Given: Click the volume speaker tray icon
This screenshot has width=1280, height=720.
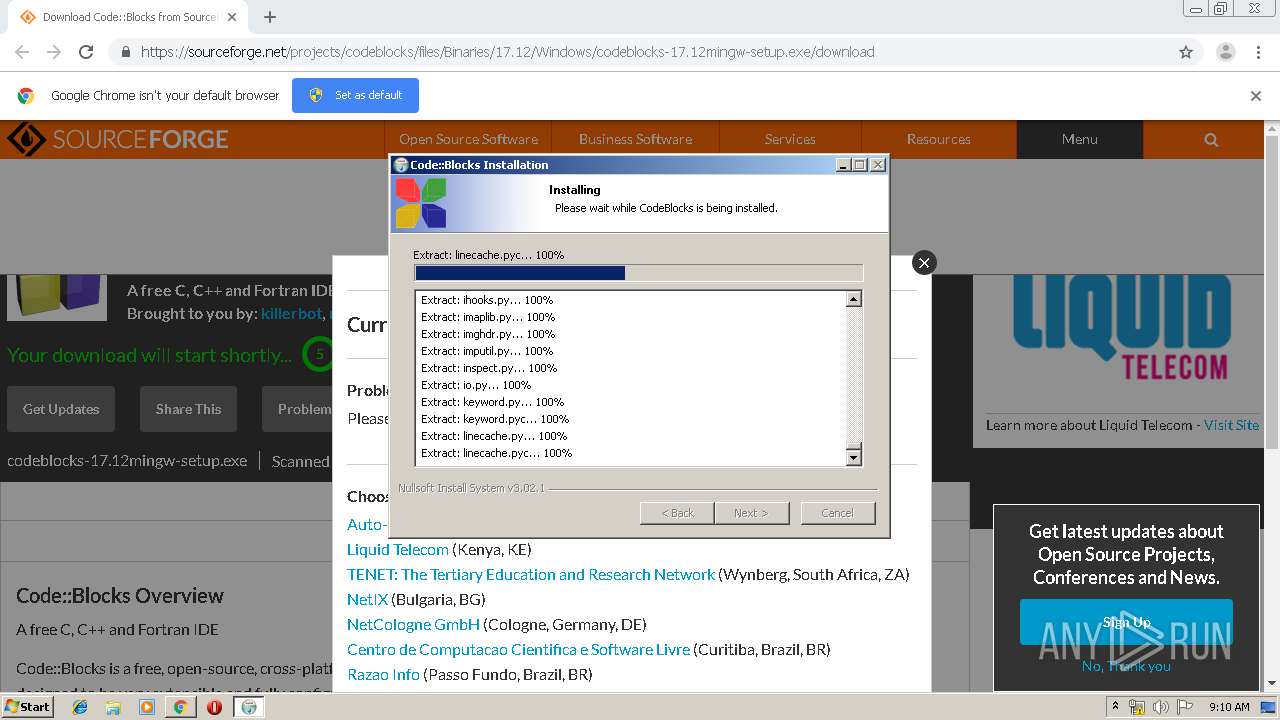Looking at the screenshot, I should click(1160, 707).
